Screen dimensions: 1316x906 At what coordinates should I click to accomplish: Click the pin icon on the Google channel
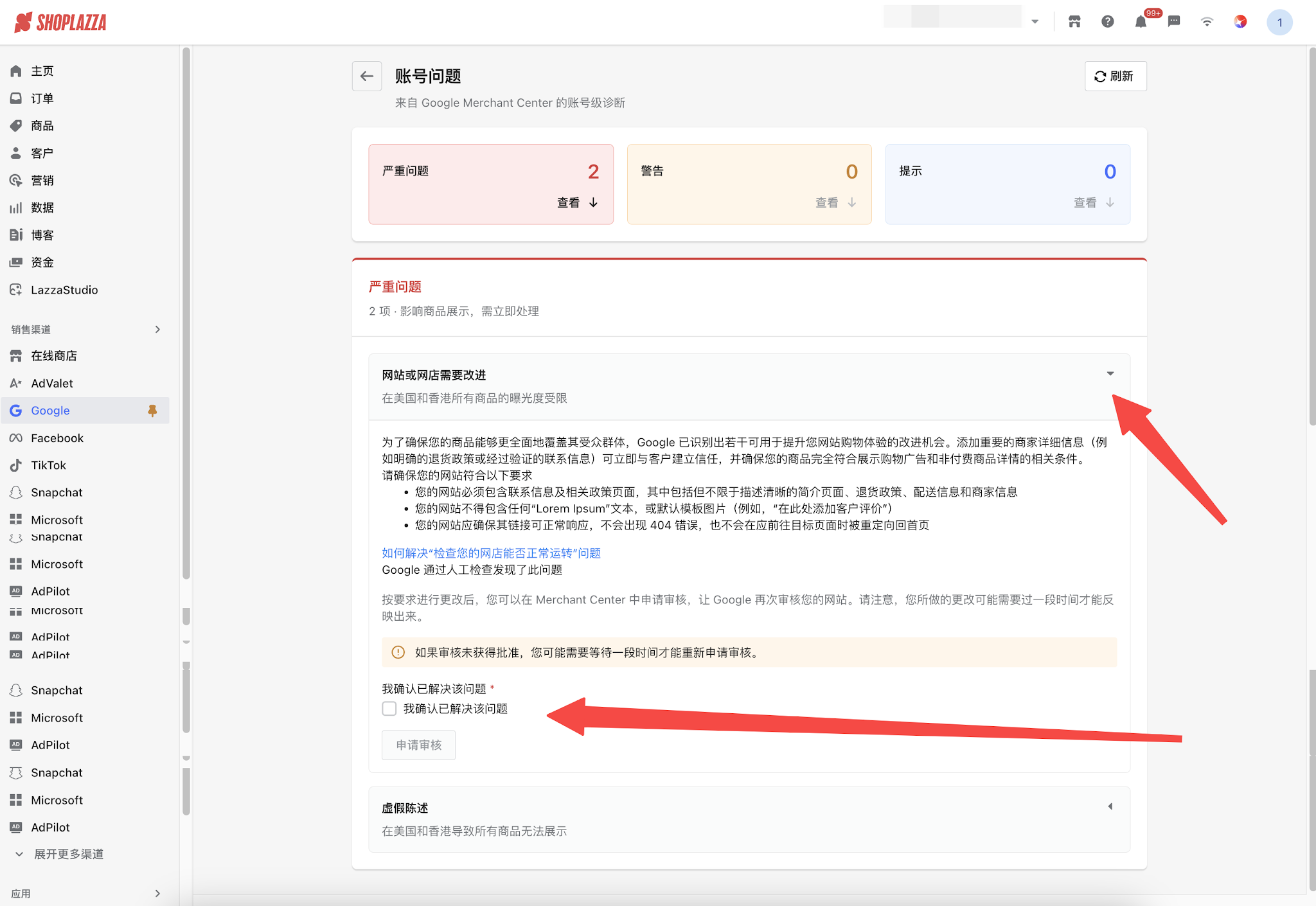coord(152,411)
